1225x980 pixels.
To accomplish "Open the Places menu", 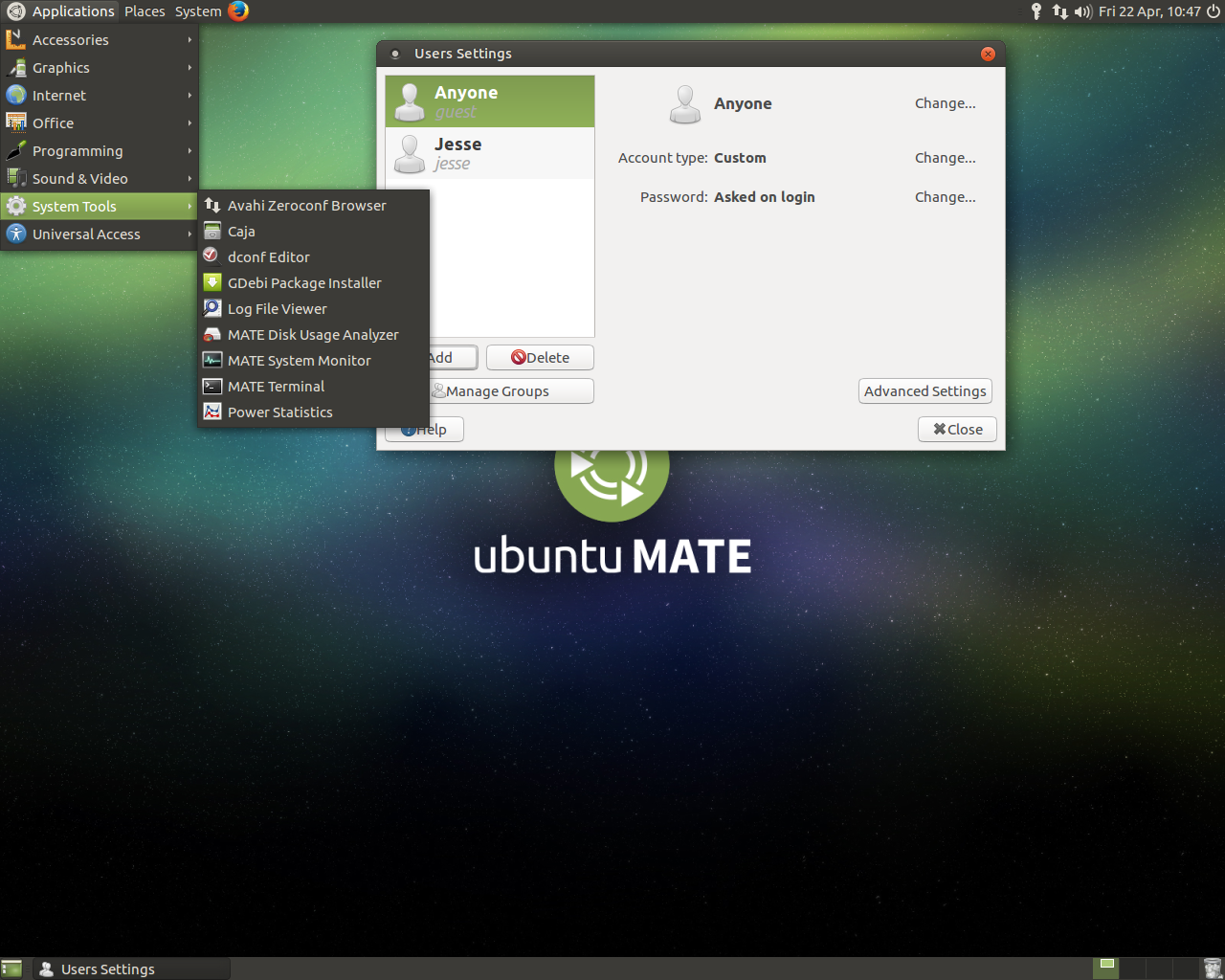I will pos(145,11).
